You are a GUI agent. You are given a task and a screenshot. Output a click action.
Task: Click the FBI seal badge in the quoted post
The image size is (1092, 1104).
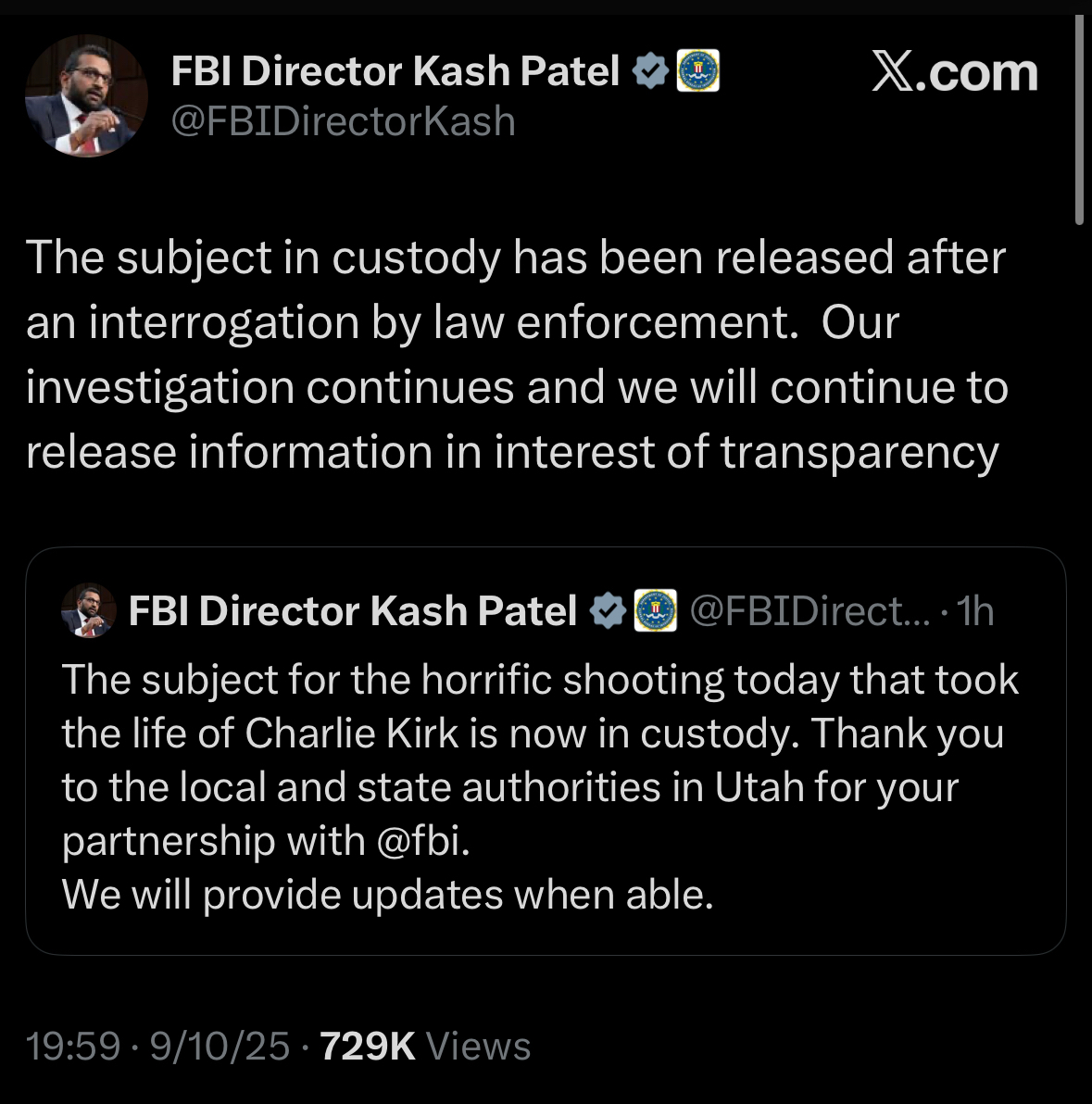(655, 611)
